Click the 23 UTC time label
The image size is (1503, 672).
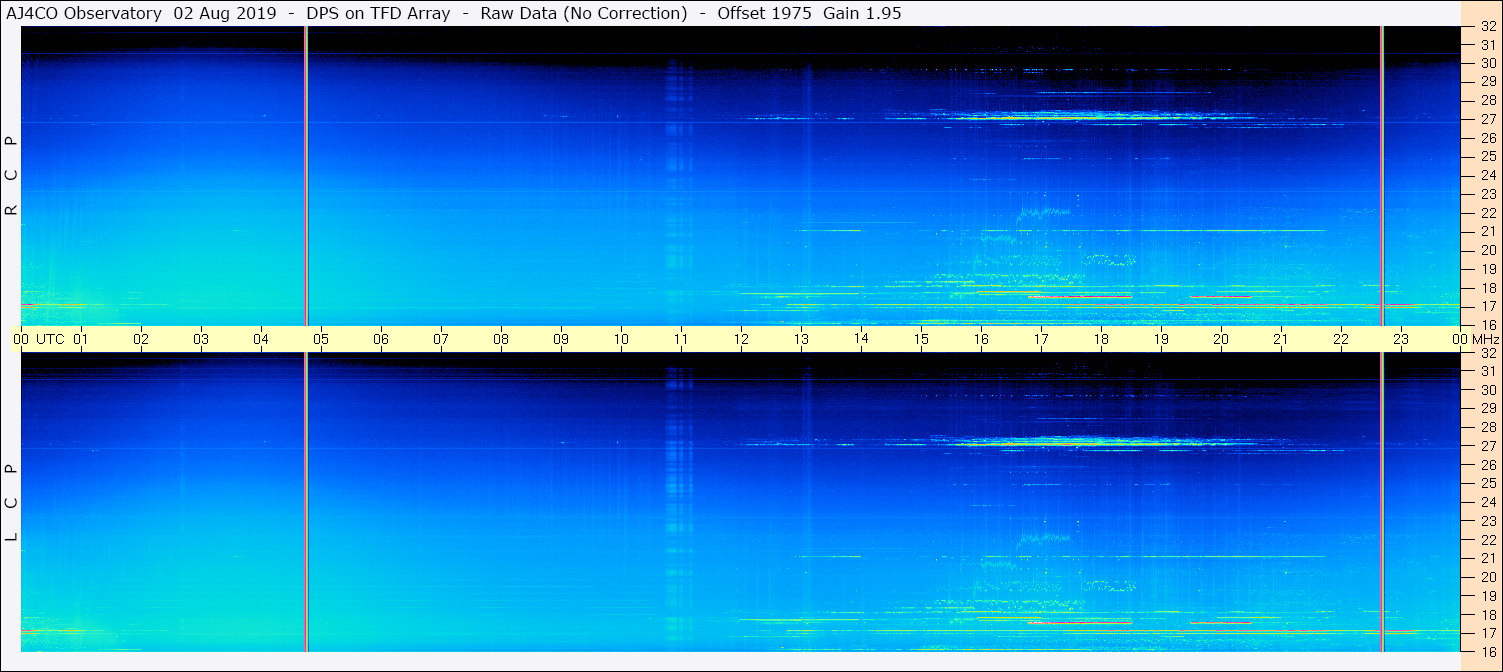(x=1401, y=339)
